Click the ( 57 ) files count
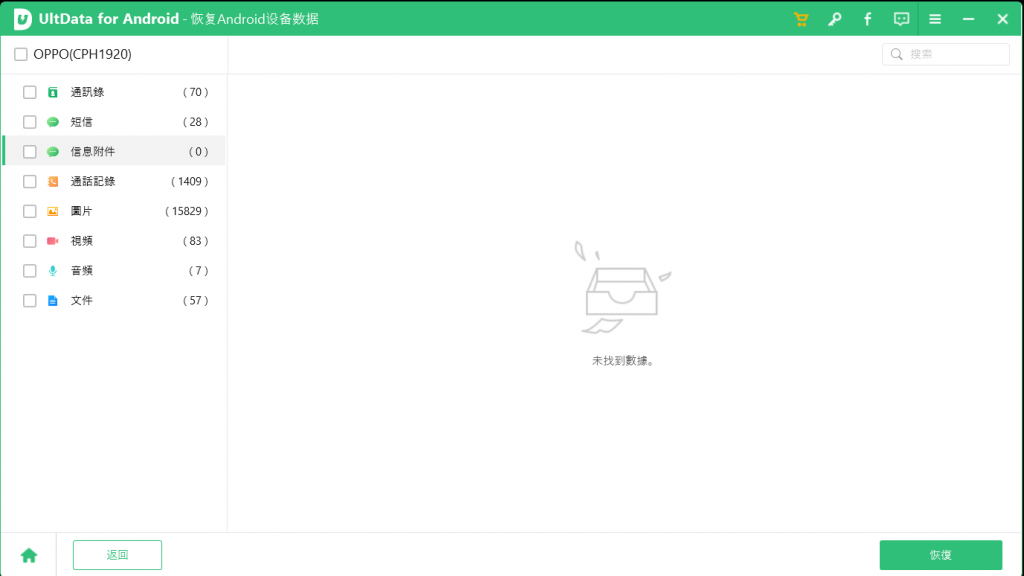 click(195, 300)
